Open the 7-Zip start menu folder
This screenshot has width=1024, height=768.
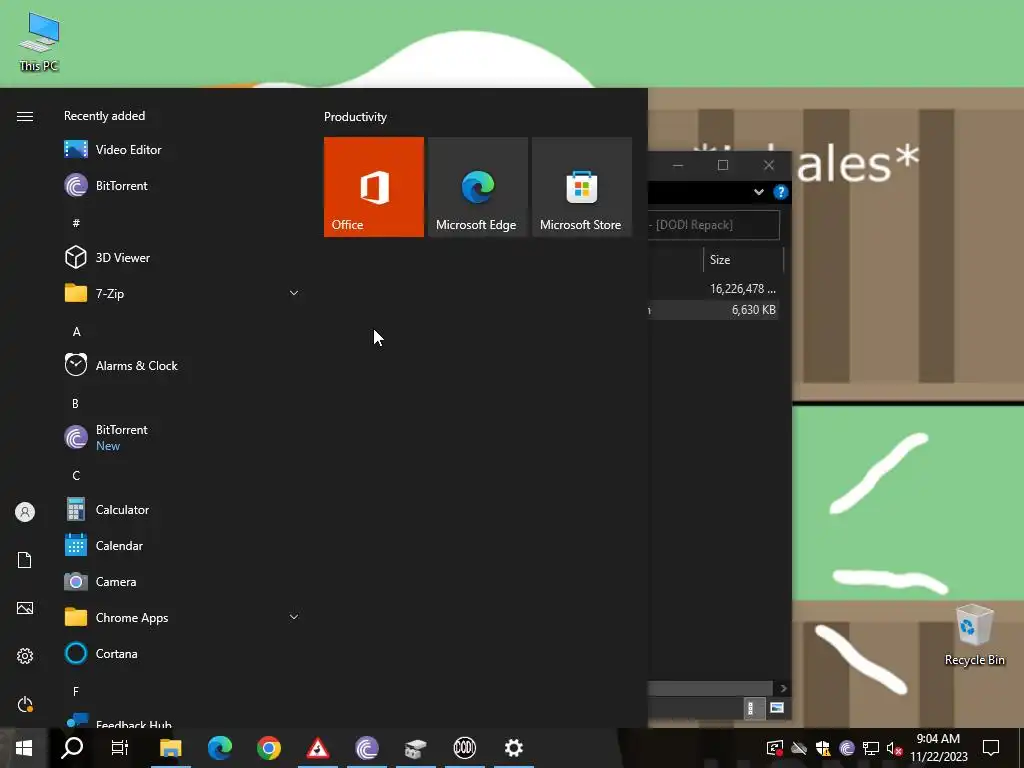click(182, 293)
